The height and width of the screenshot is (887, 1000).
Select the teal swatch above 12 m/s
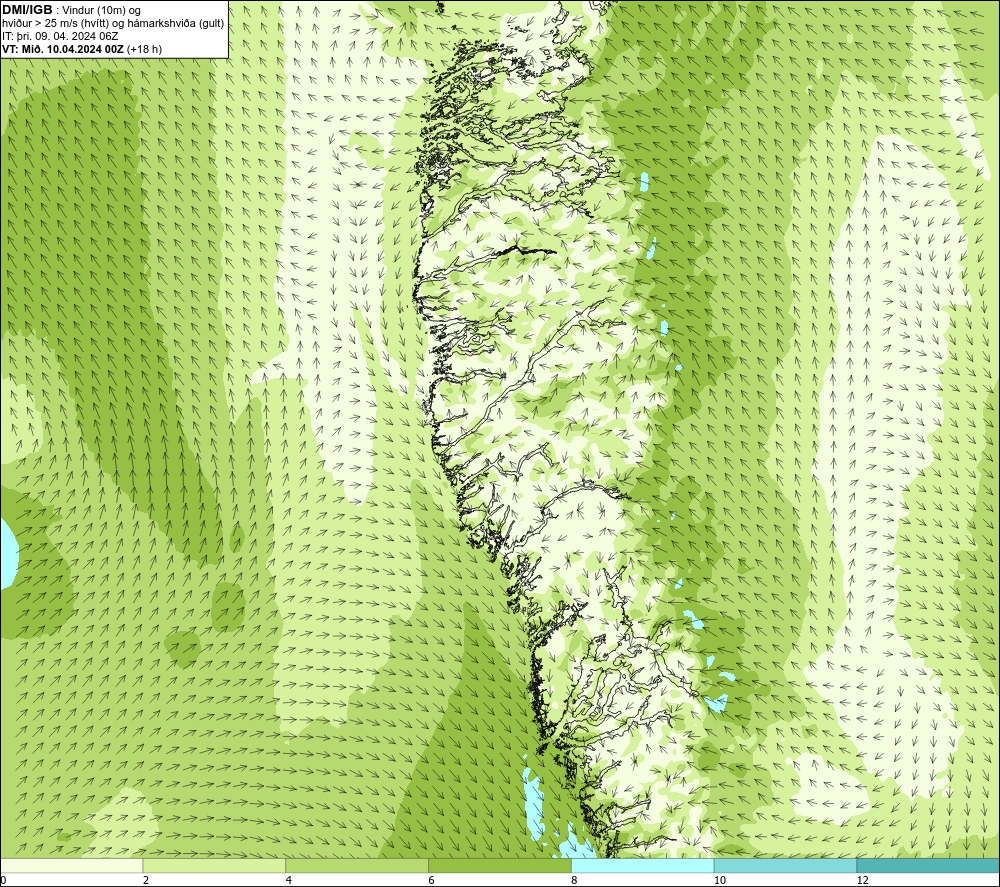click(x=929, y=865)
